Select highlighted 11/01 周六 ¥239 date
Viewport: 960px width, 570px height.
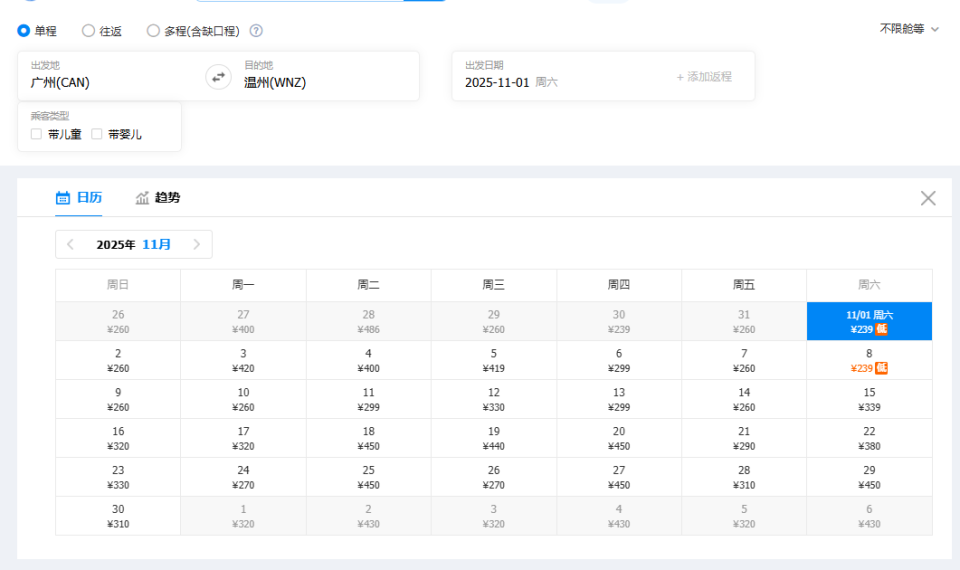point(869,321)
